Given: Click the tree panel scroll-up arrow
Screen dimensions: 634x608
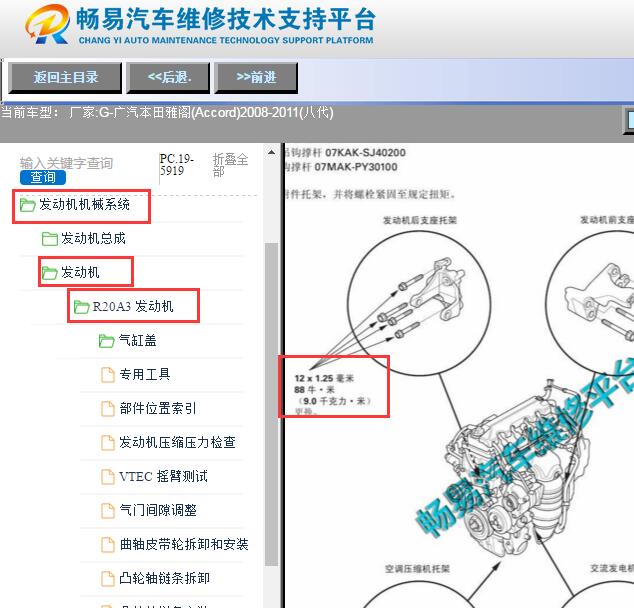Looking at the screenshot, I should (271, 152).
